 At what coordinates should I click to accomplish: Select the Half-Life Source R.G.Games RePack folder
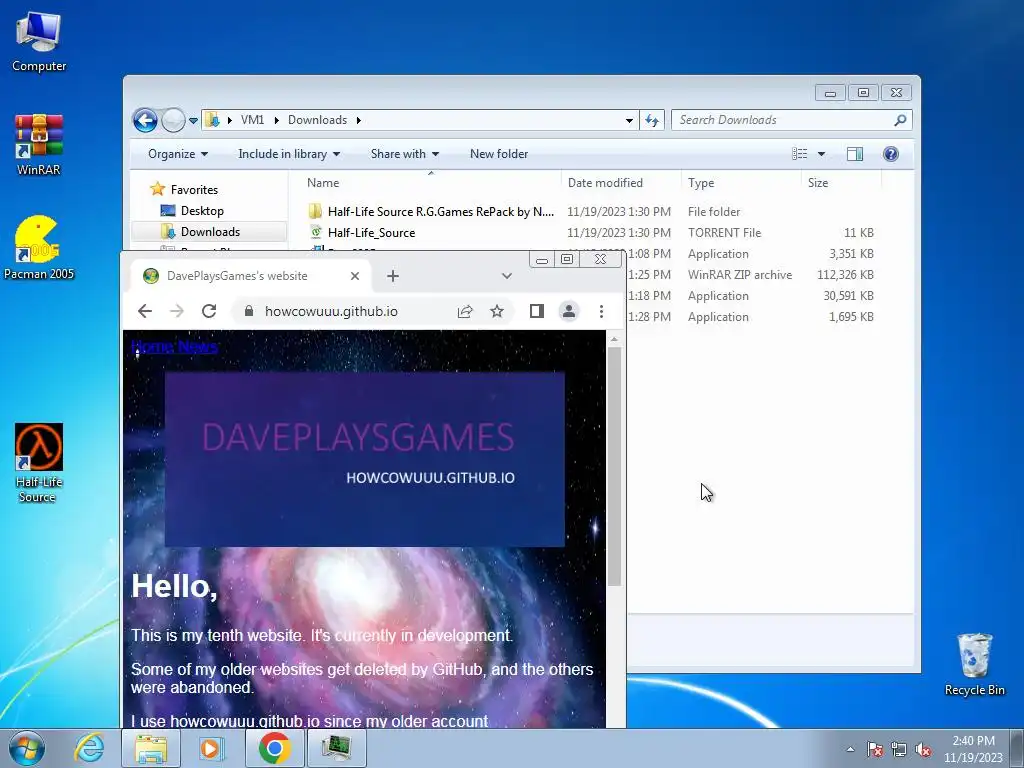pos(440,212)
